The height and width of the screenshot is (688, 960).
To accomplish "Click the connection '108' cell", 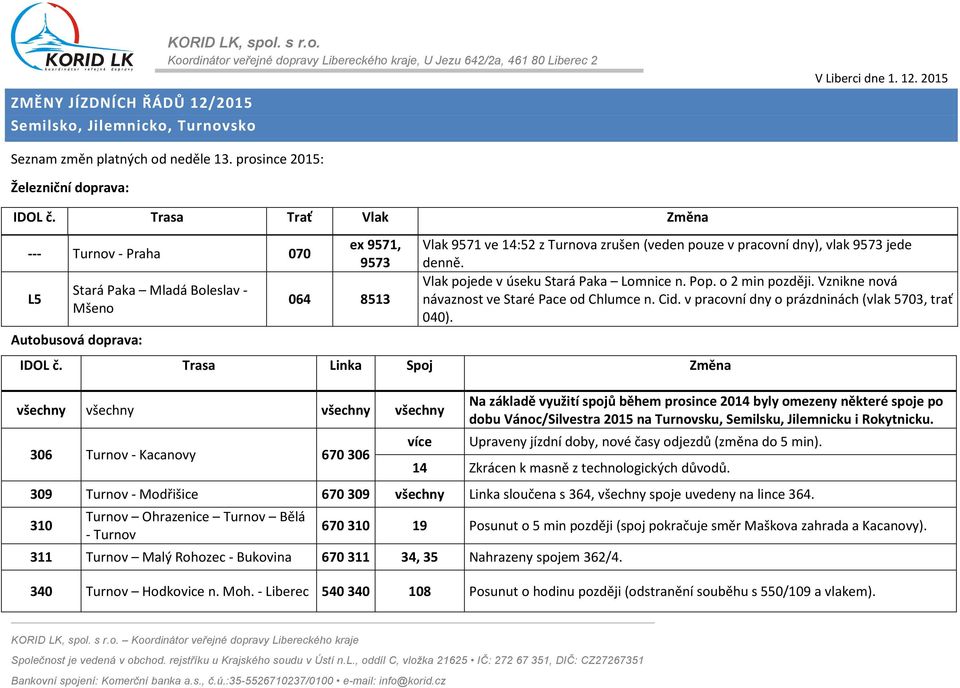I will point(419,592).
